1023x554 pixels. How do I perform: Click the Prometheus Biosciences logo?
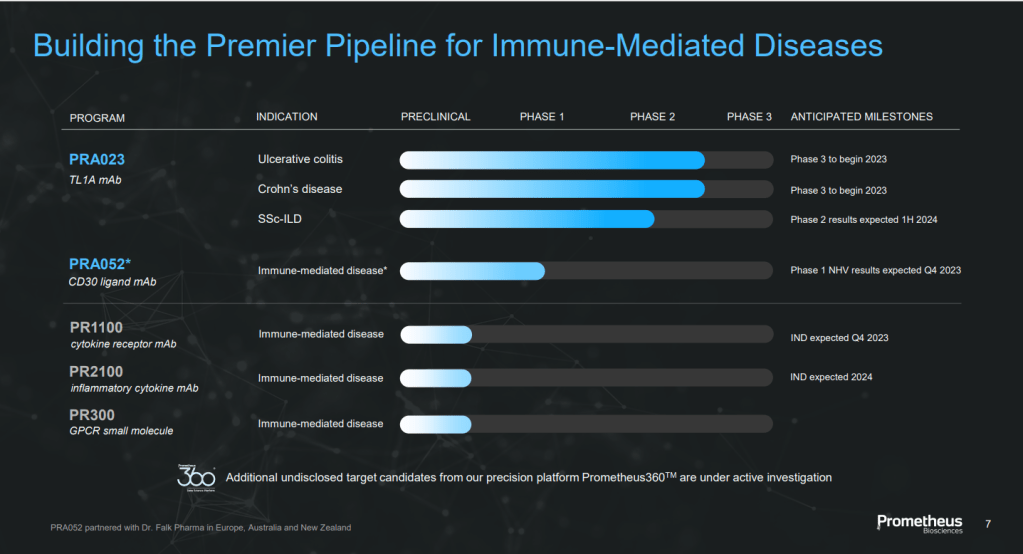(x=919, y=524)
